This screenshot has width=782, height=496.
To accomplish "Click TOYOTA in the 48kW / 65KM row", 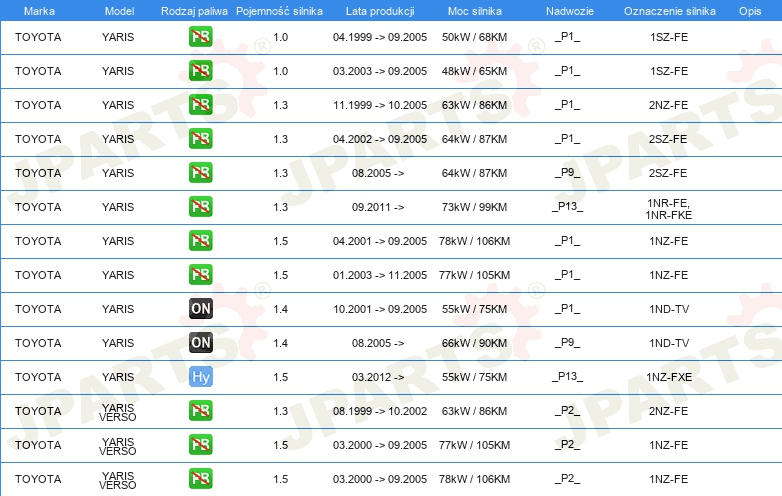I will click(x=38, y=71).
